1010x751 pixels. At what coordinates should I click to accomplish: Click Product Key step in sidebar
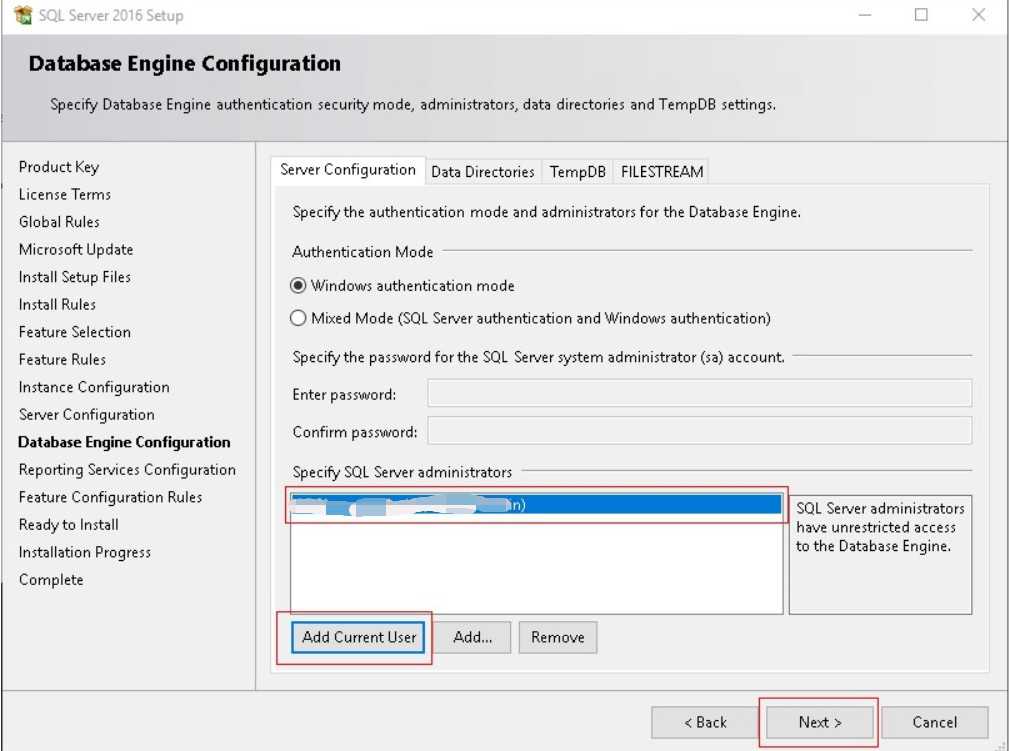pyautogui.click(x=59, y=167)
